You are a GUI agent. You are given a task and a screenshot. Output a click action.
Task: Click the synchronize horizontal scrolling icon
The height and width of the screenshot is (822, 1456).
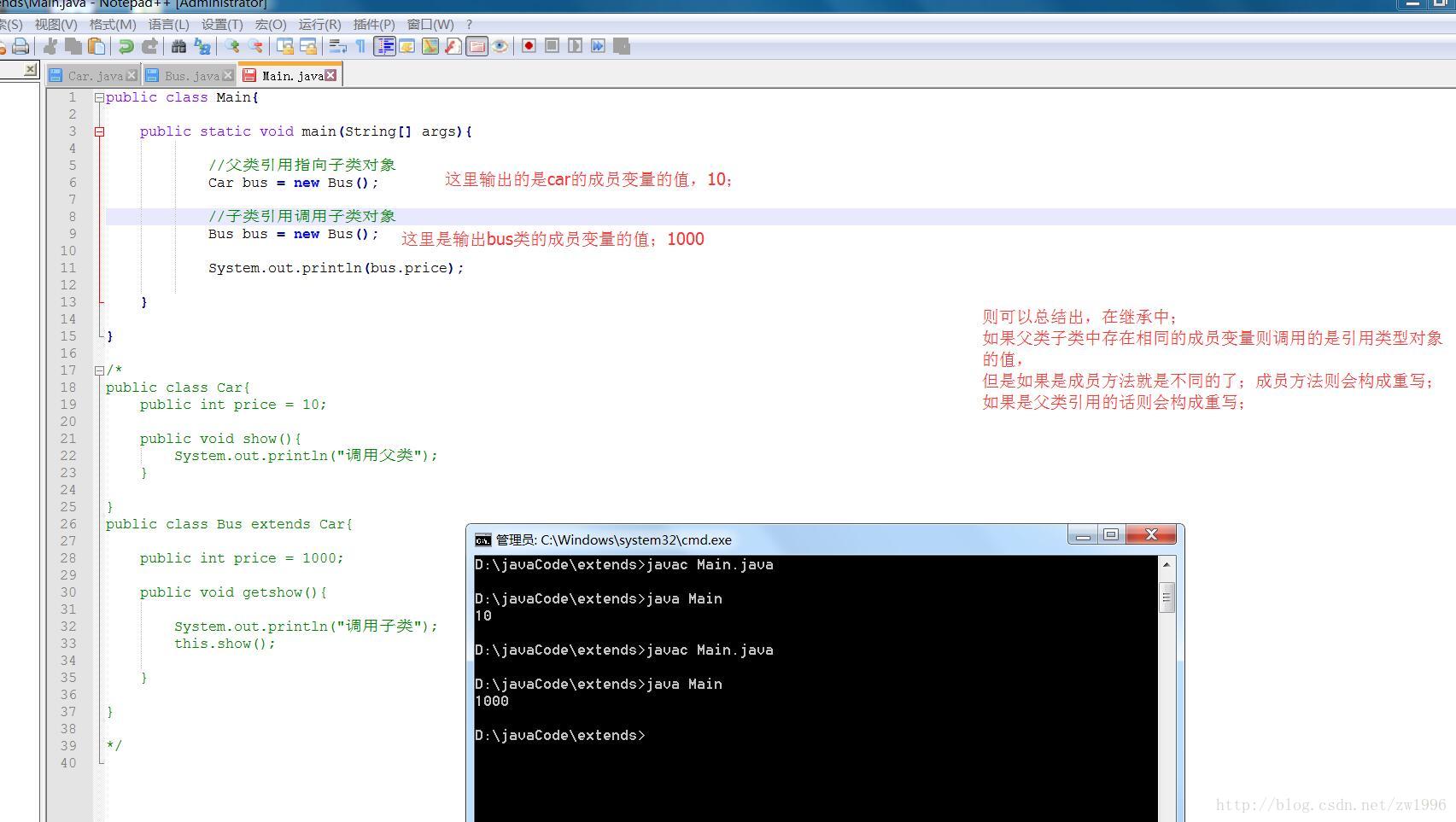pos(308,46)
